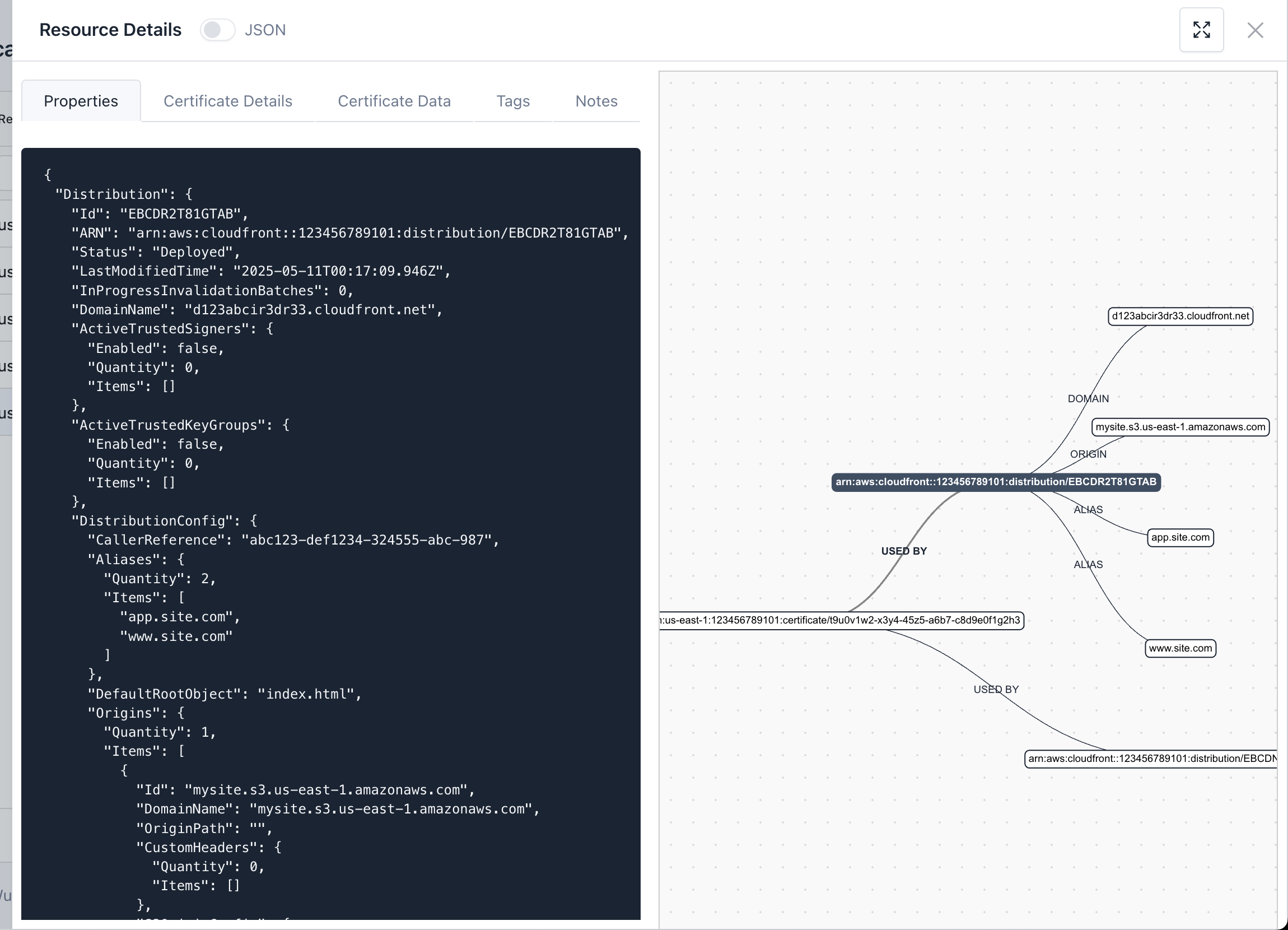Click the "InProgressInvalidationBatches": 0 line
Image resolution: width=1288 pixels, height=930 pixels.
tap(212, 290)
